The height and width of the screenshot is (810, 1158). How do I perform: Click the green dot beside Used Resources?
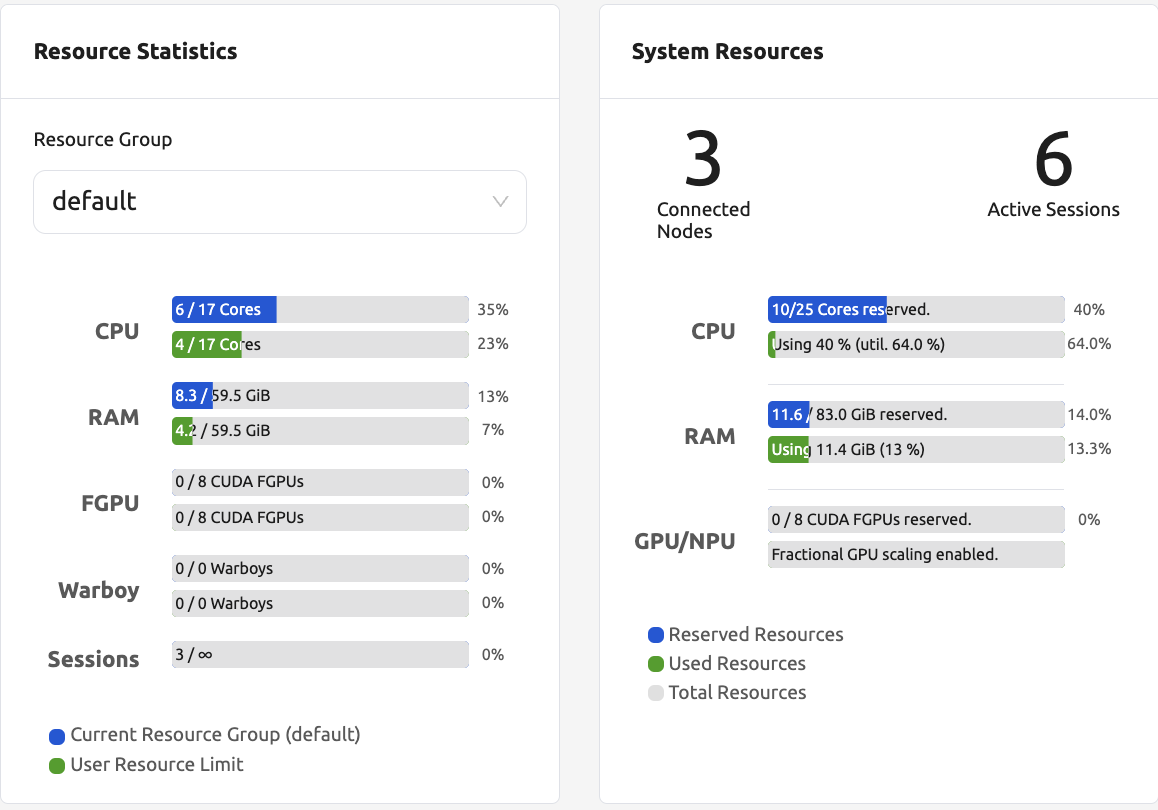tap(656, 664)
